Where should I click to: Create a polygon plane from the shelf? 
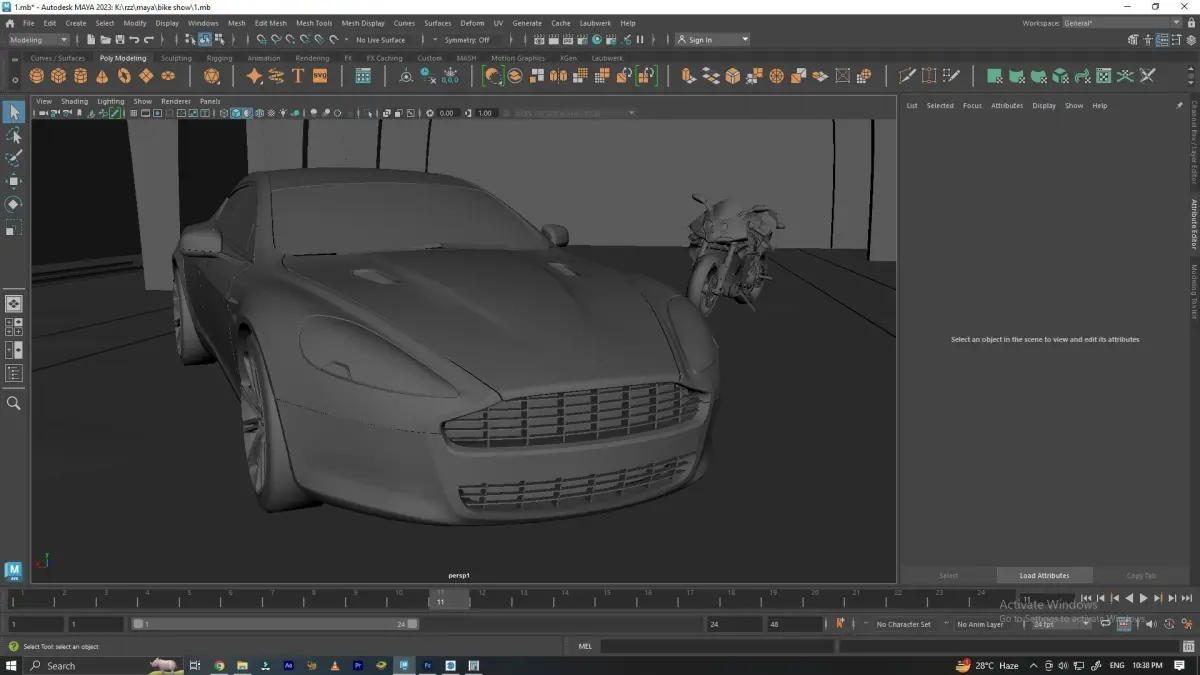click(x=147, y=76)
